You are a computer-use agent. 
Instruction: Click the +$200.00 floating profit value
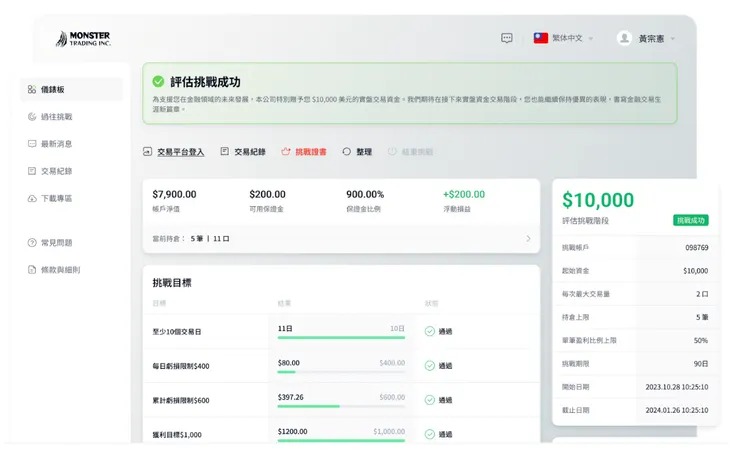tap(463, 194)
